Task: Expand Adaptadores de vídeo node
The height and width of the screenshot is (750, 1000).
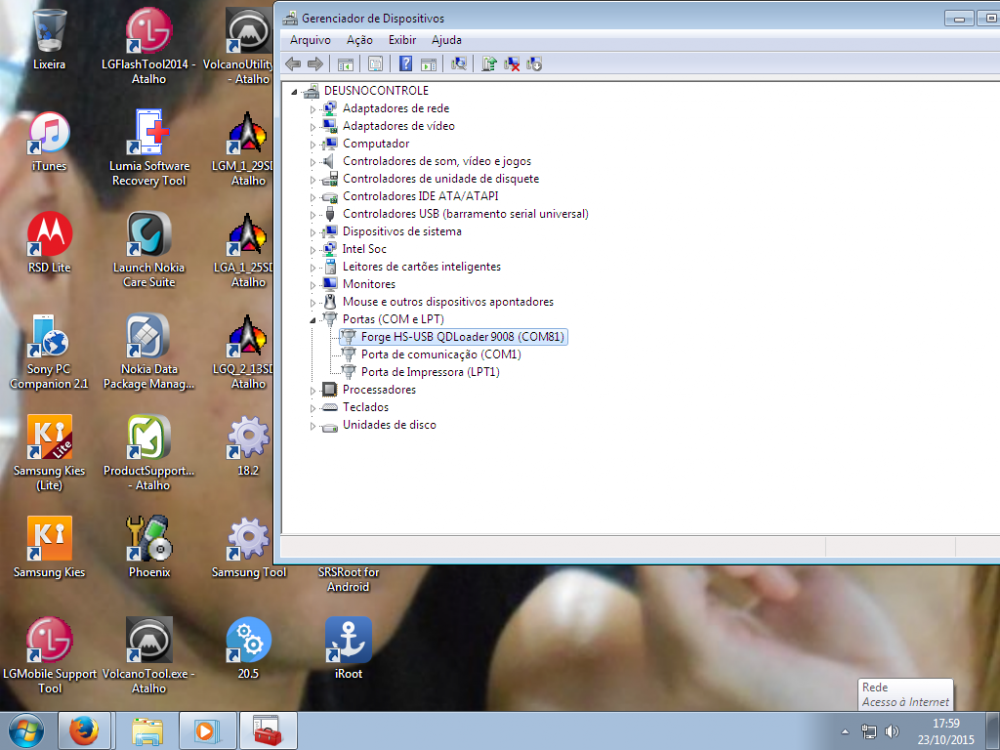Action: 312,127
